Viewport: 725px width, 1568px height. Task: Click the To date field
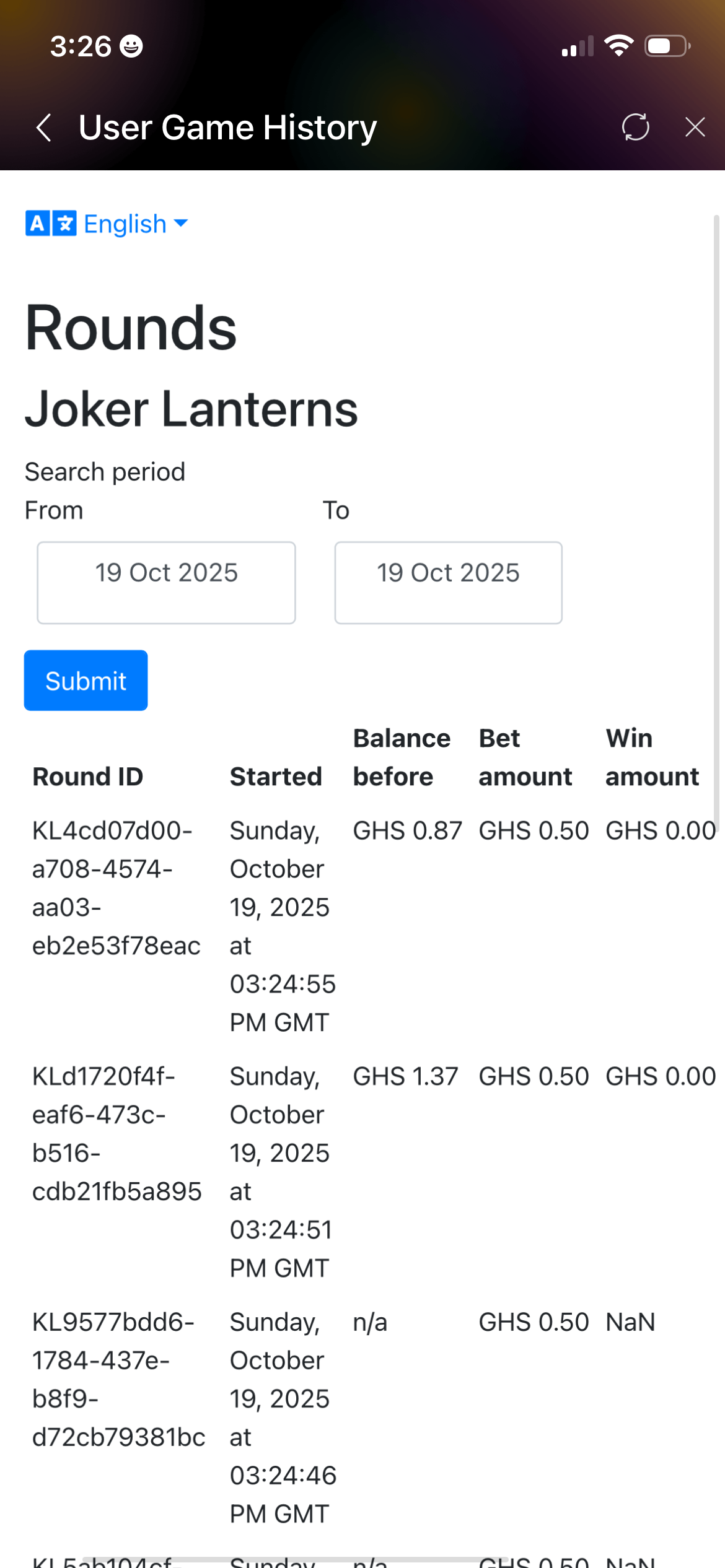(448, 582)
